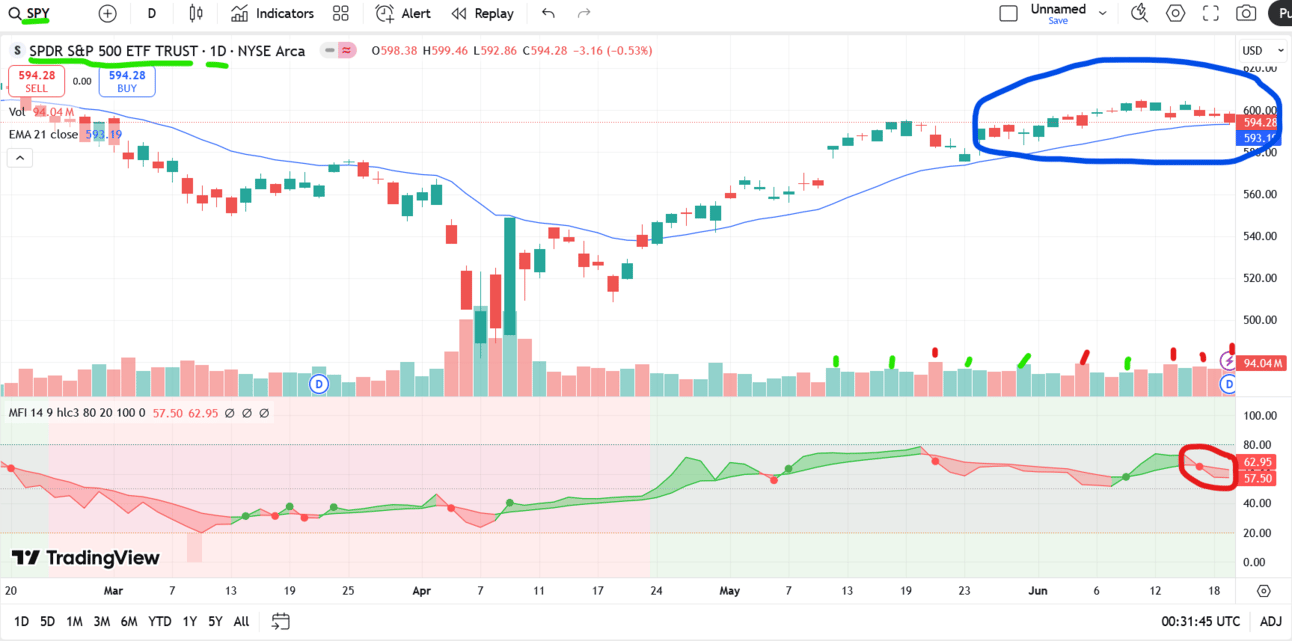Click the dividend D marker near March 19
1292x641 pixels.
pyautogui.click(x=319, y=384)
